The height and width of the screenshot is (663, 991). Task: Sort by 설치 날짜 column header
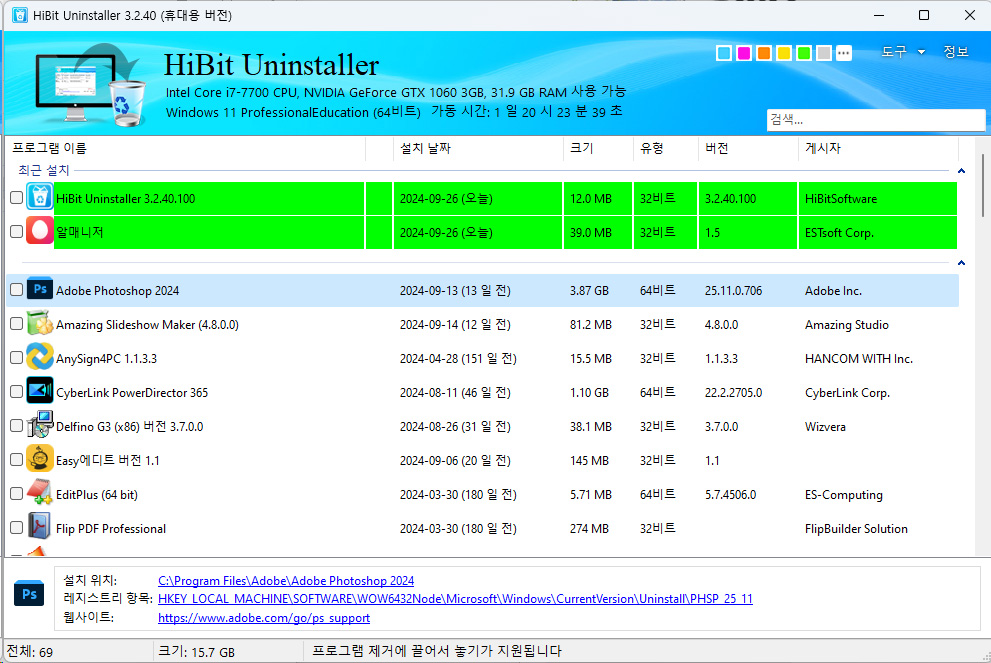click(478, 149)
